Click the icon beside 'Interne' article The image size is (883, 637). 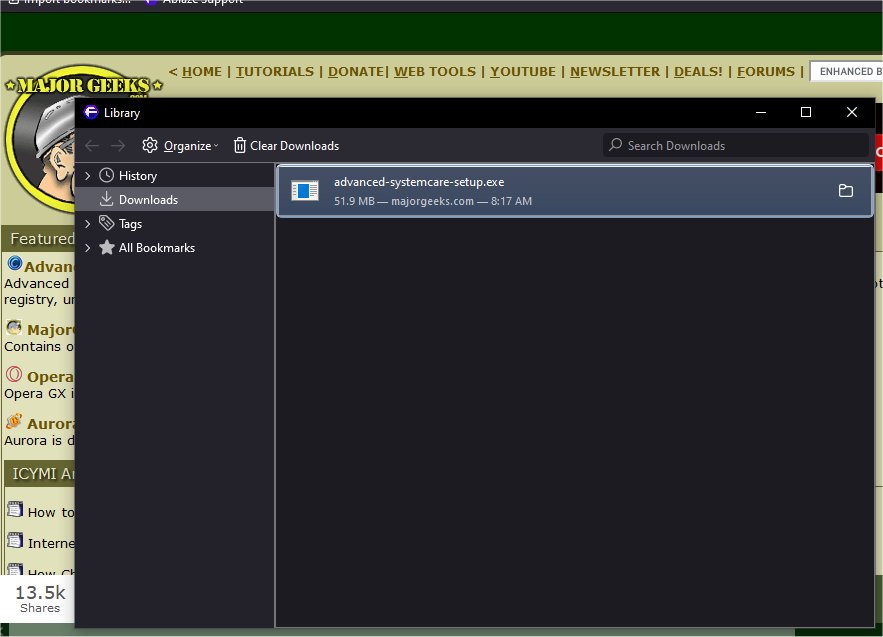(15, 540)
